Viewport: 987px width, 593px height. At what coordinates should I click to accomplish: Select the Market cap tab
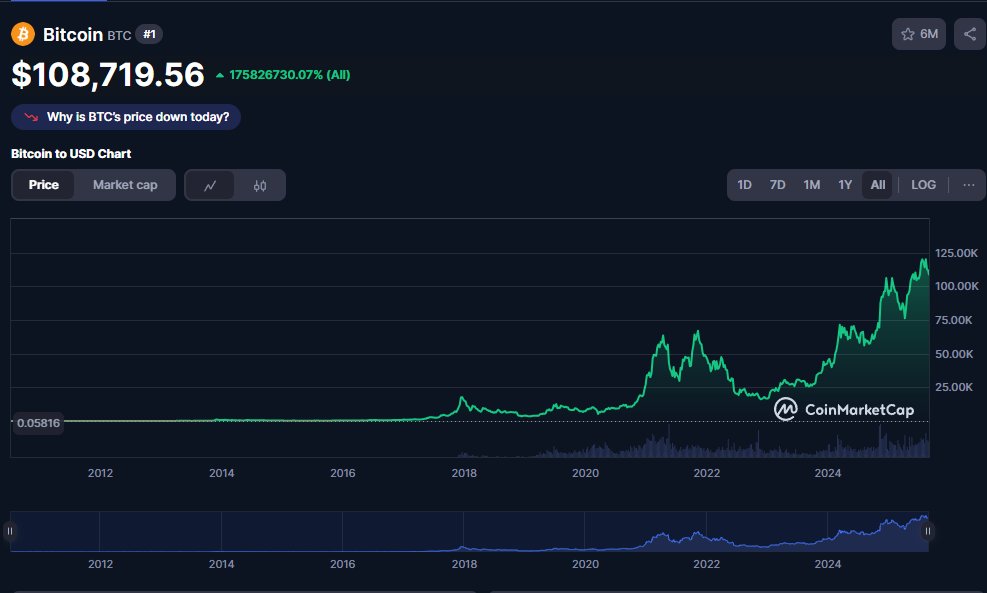[x=125, y=185]
